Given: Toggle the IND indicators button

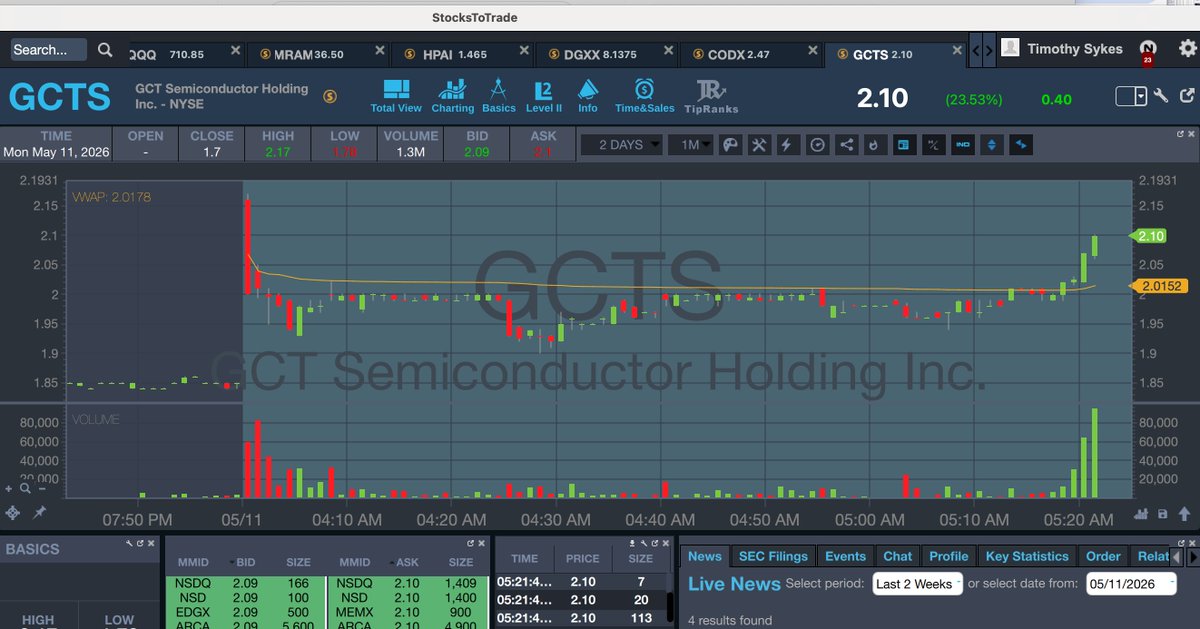Looking at the screenshot, I should click(x=963, y=145).
